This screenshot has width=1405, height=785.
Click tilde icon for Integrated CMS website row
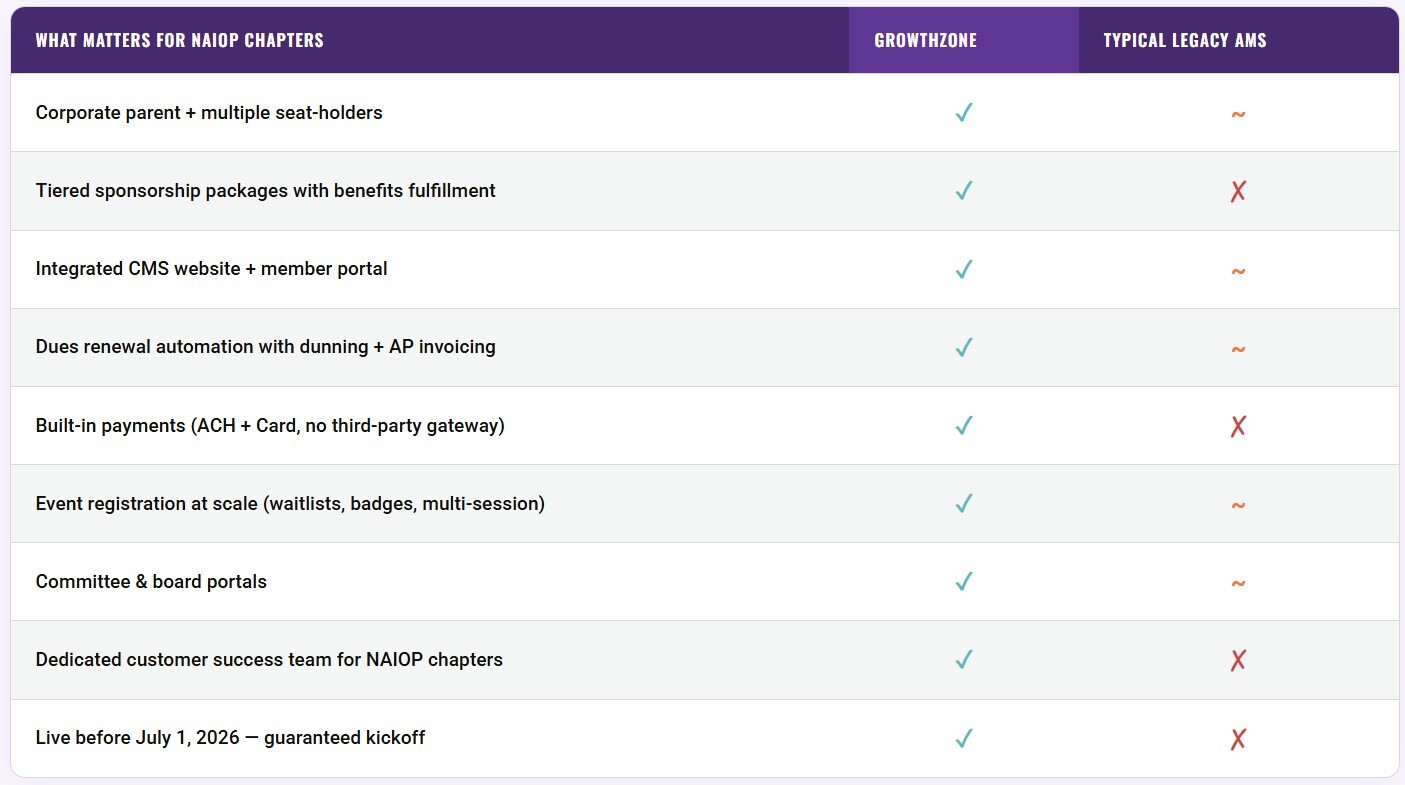[1238, 271]
